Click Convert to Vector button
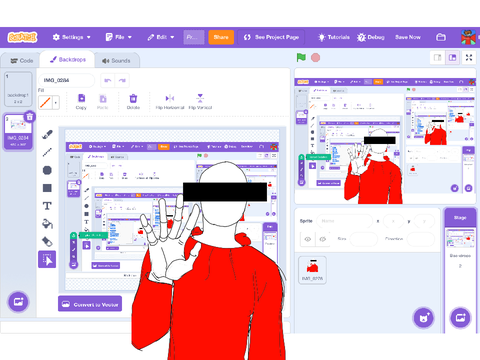Screen dimensions: 480x360 90,304
